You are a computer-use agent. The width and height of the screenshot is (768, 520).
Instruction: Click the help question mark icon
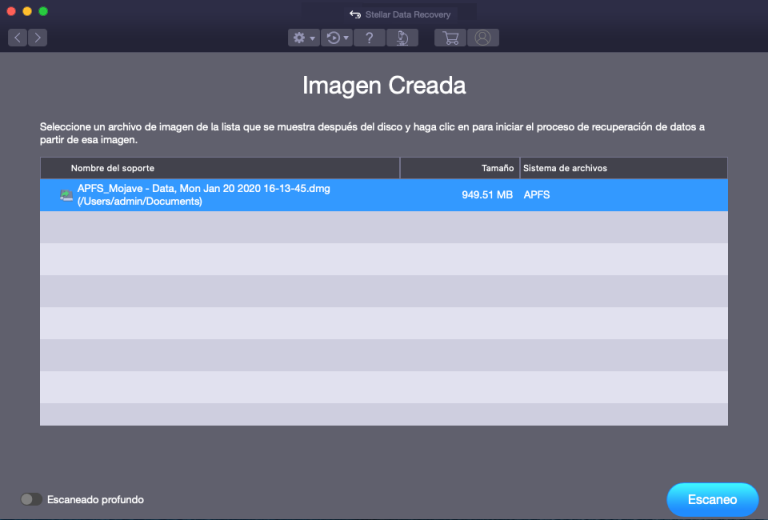(370, 38)
